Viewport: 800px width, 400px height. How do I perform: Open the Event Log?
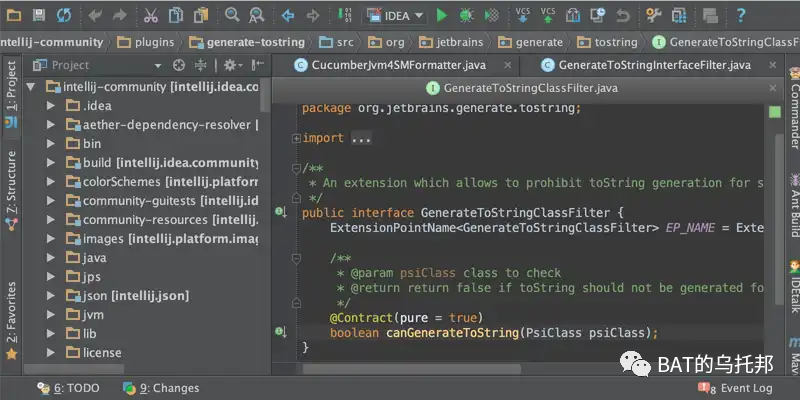pyautogui.click(x=735, y=389)
